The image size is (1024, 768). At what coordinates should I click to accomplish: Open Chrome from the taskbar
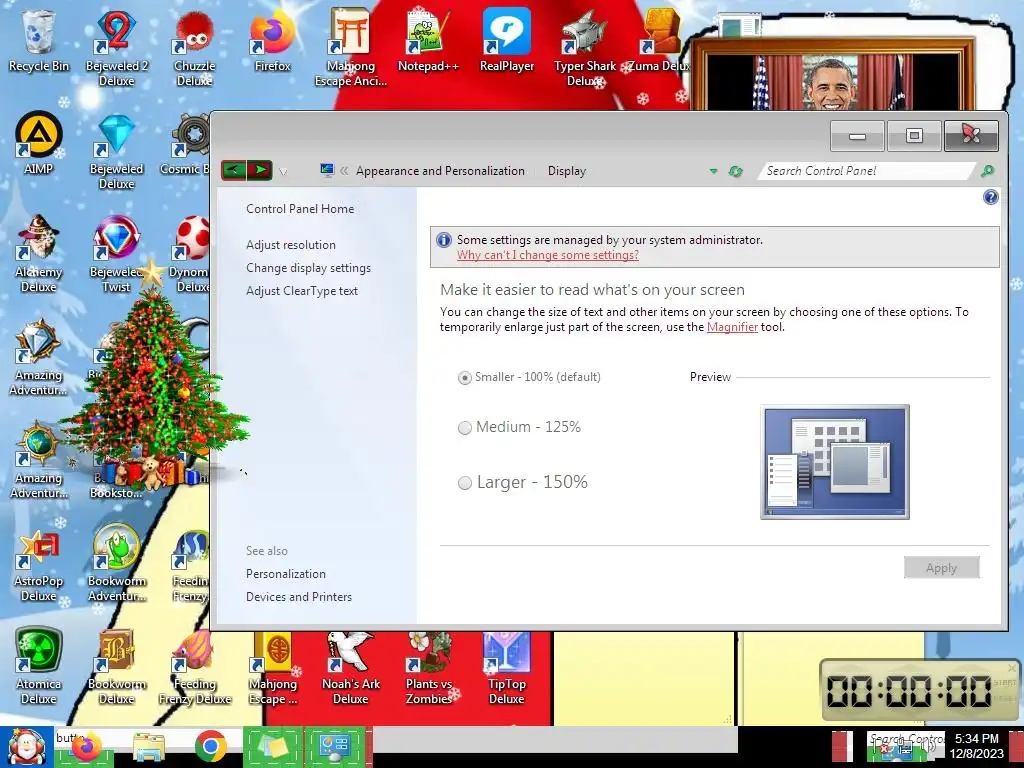210,746
